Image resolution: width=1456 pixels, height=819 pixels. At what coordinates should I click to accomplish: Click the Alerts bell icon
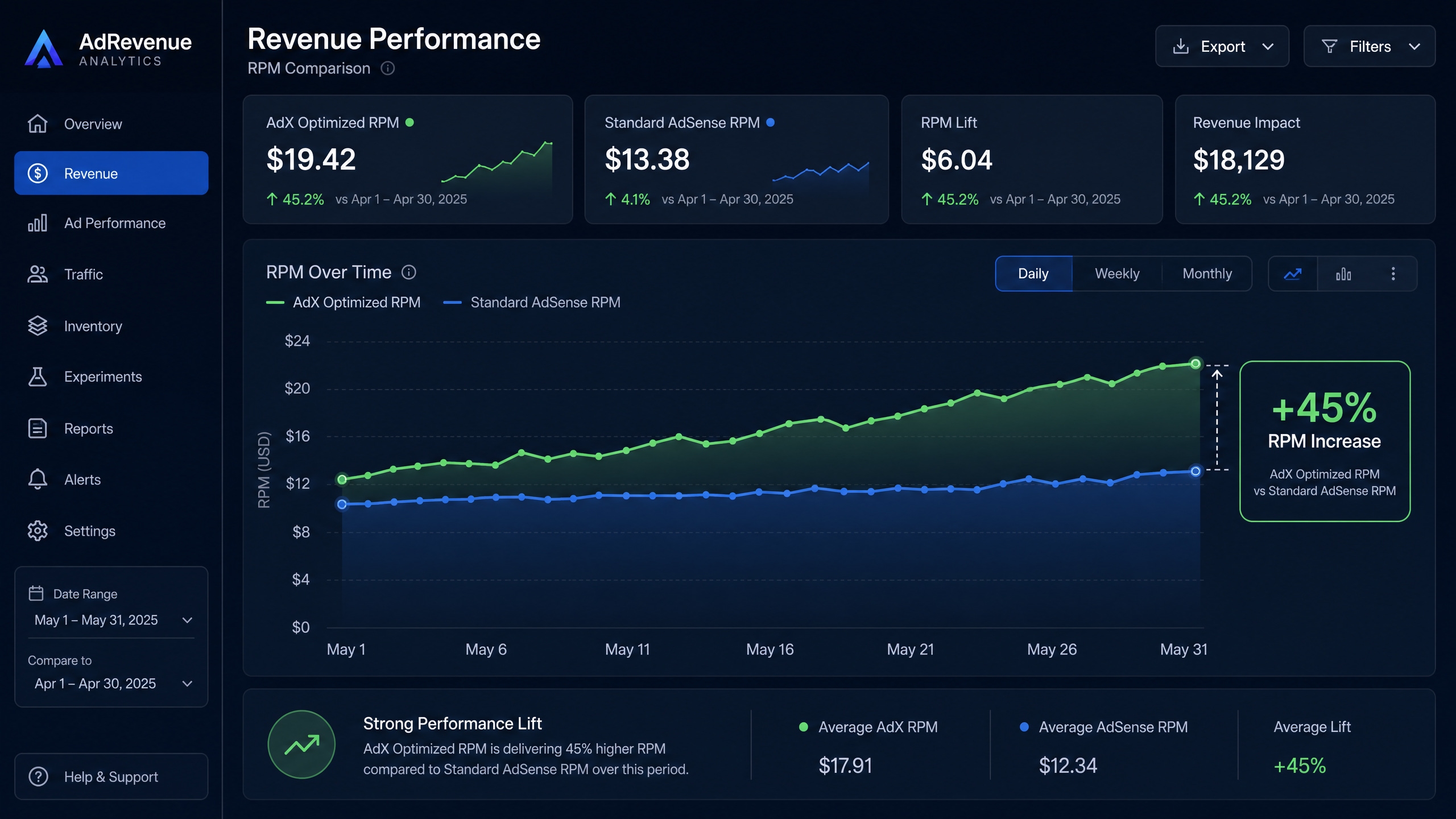pyautogui.click(x=38, y=479)
